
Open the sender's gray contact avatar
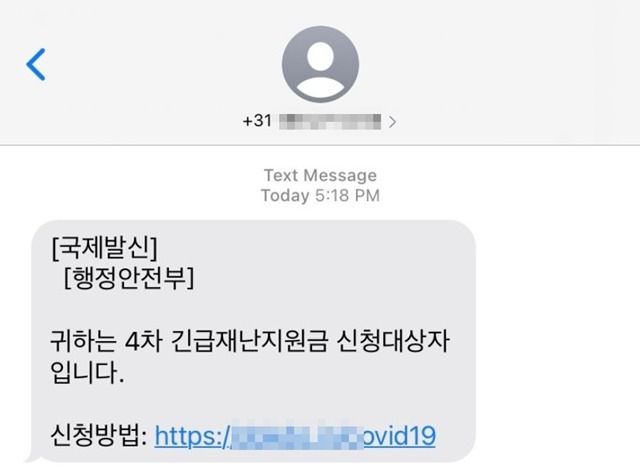320,64
